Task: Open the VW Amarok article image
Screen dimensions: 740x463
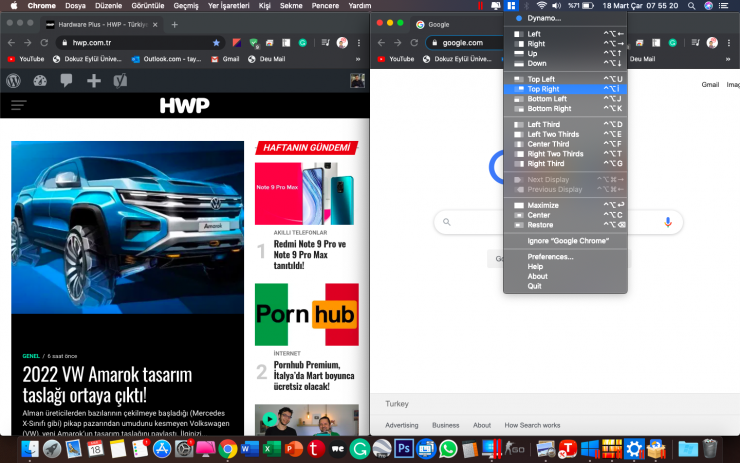Action: [x=127, y=227]
